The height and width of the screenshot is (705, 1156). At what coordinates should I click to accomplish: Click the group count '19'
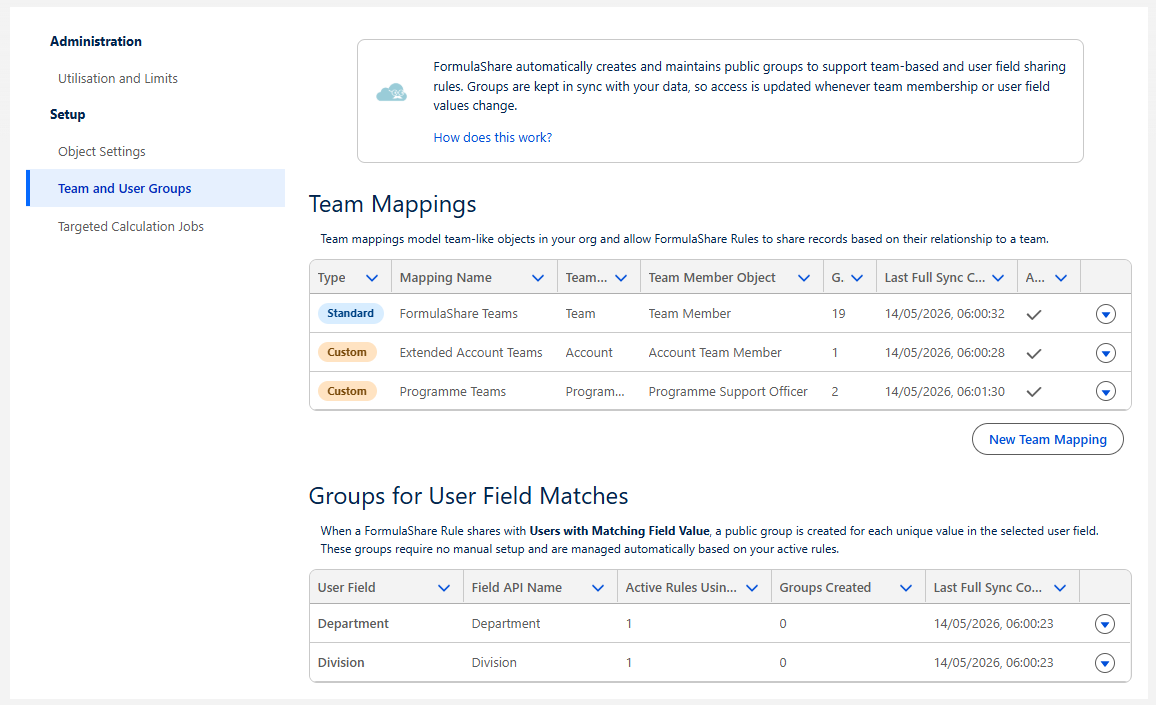pyautogui.click(x=838, y=313)
